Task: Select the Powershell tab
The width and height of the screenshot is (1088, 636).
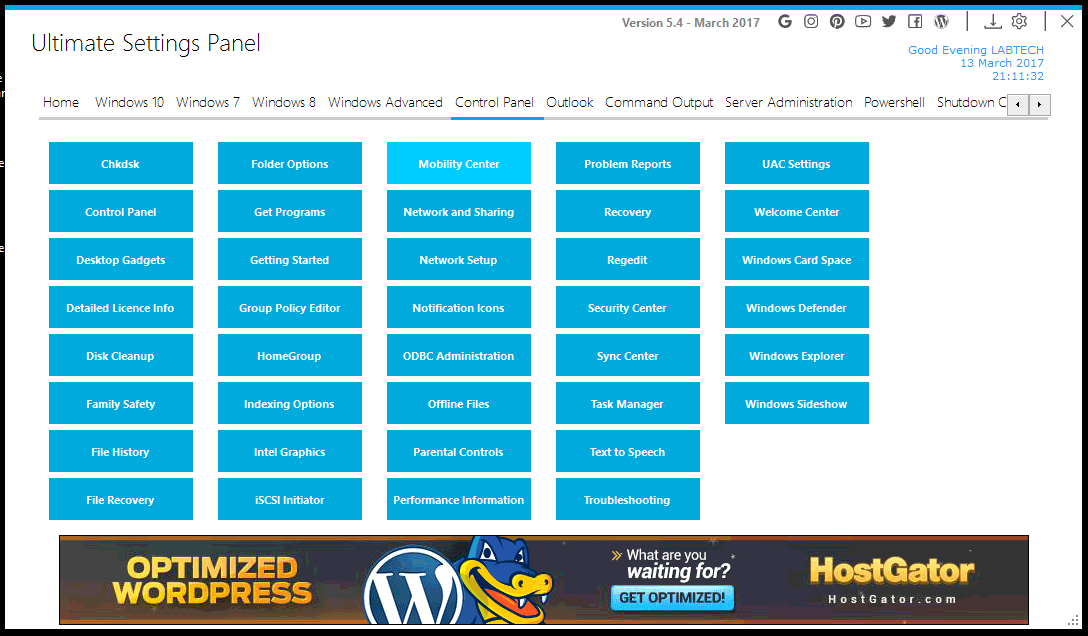Action: tap(894, 102)
